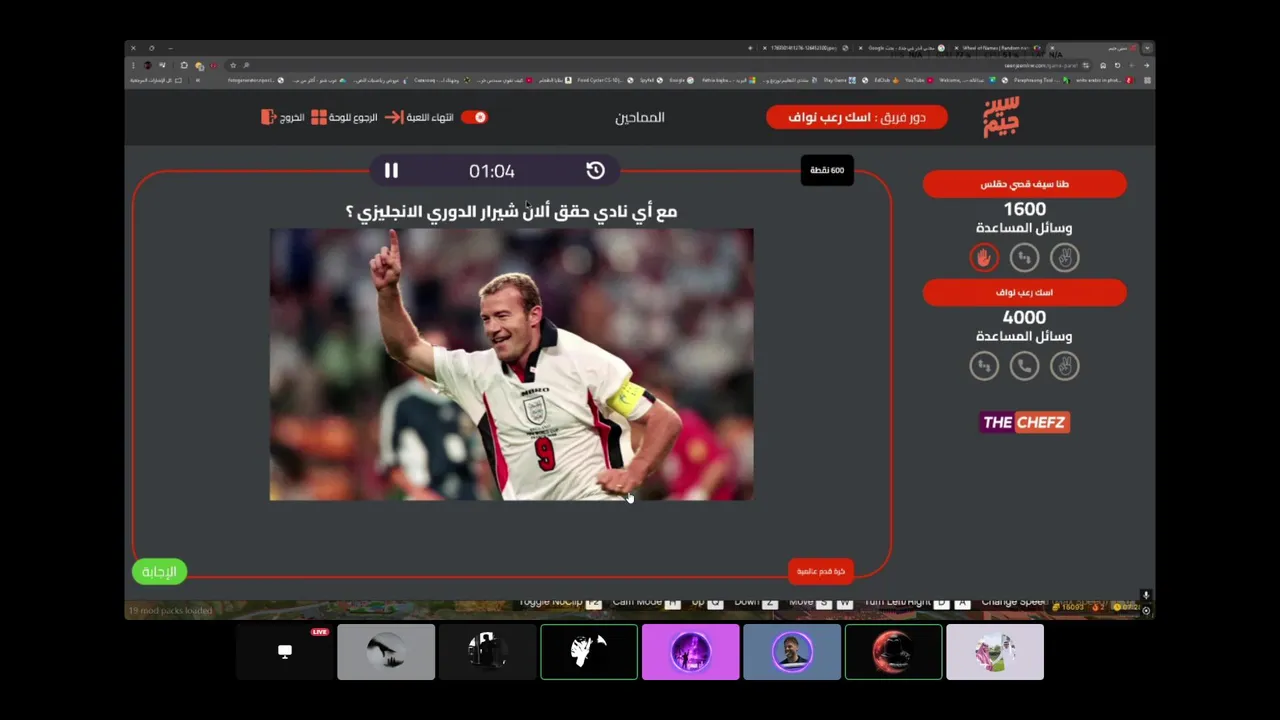Select team name طنا سيف قصي حقلس
The image size is (1280, 720).
(1024, 184)
